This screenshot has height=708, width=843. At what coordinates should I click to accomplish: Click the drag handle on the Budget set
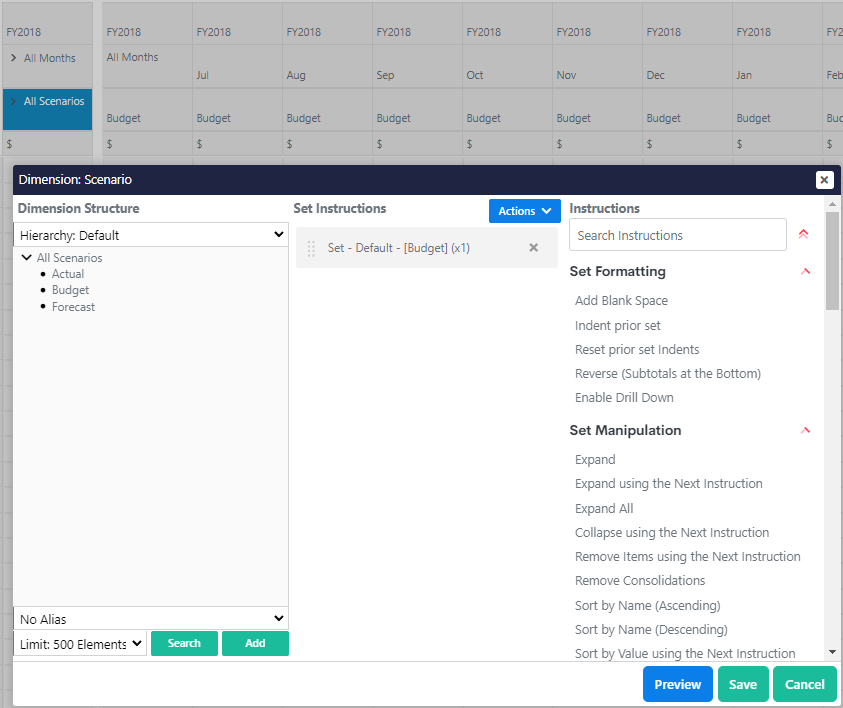tap(311, 247)
